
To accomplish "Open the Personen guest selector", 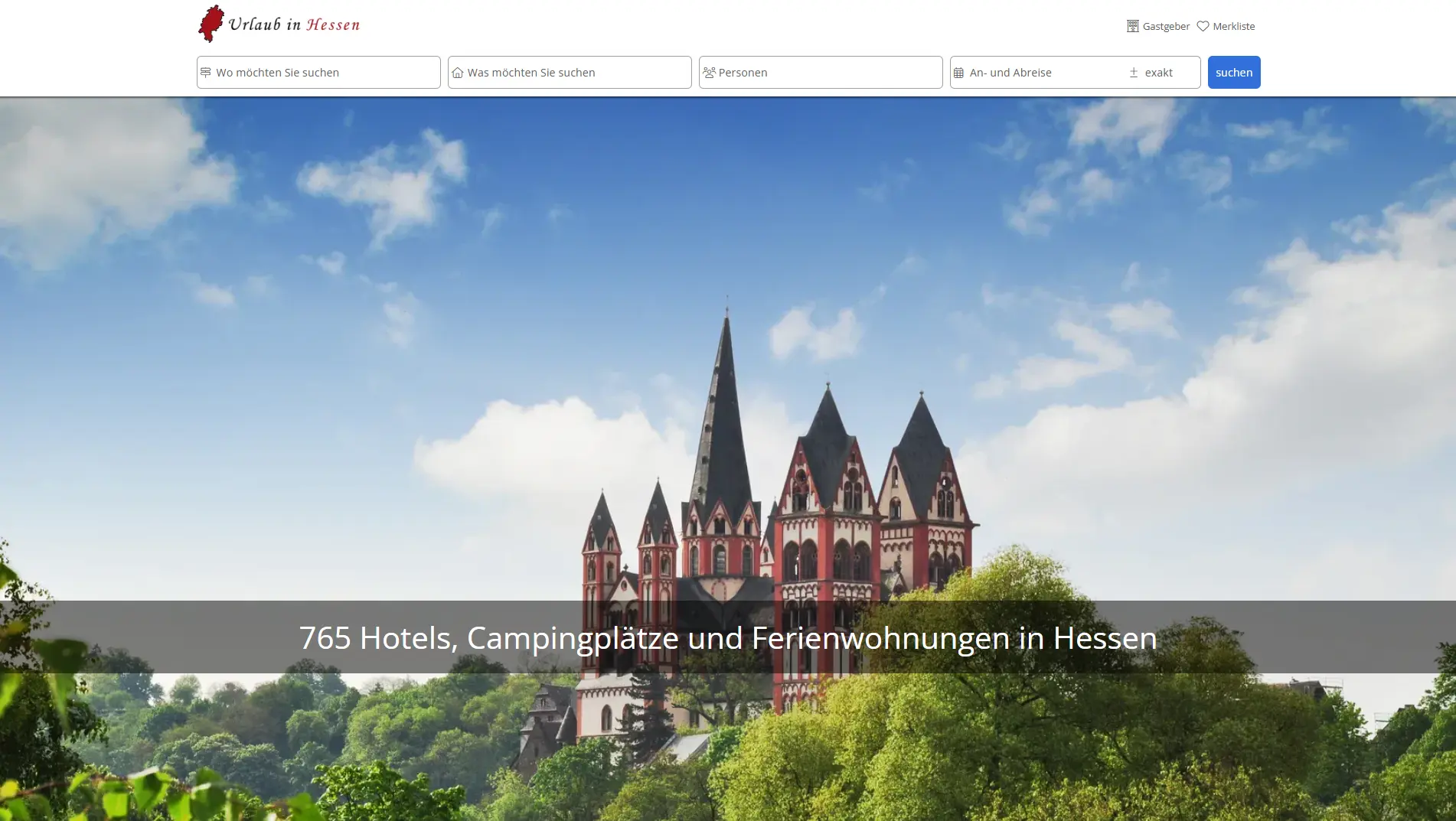I will click(x=819, y=72).
